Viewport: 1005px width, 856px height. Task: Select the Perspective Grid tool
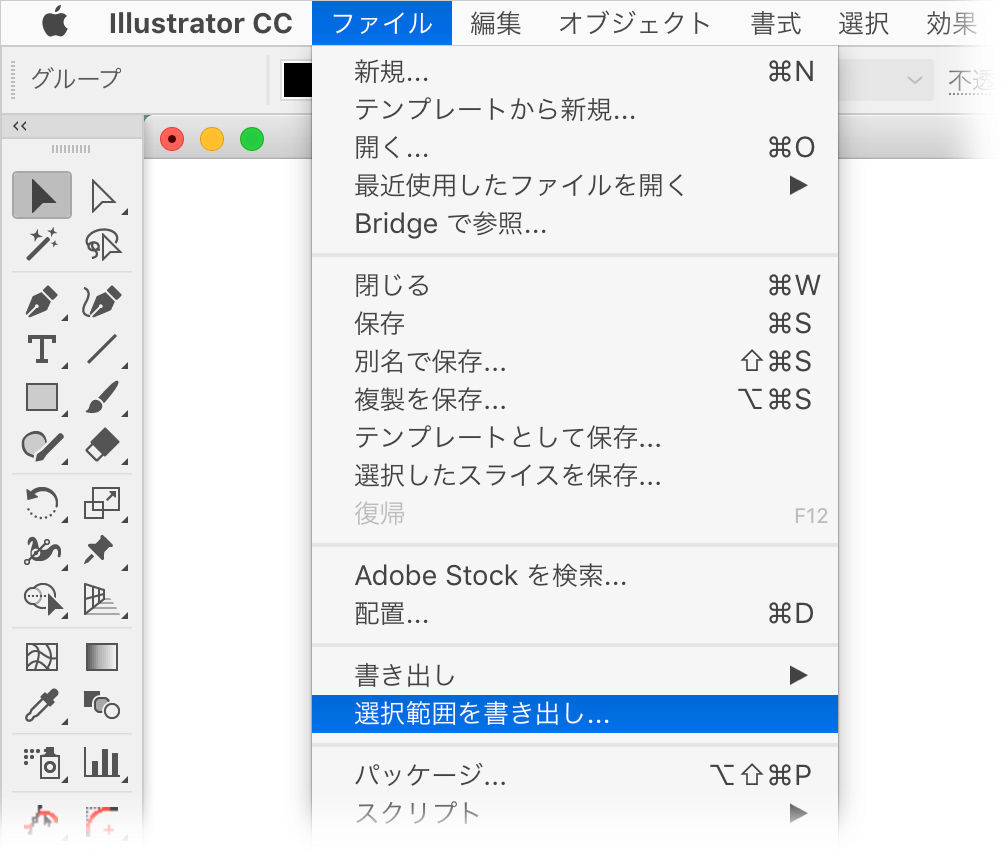click(x=103, y=600)
